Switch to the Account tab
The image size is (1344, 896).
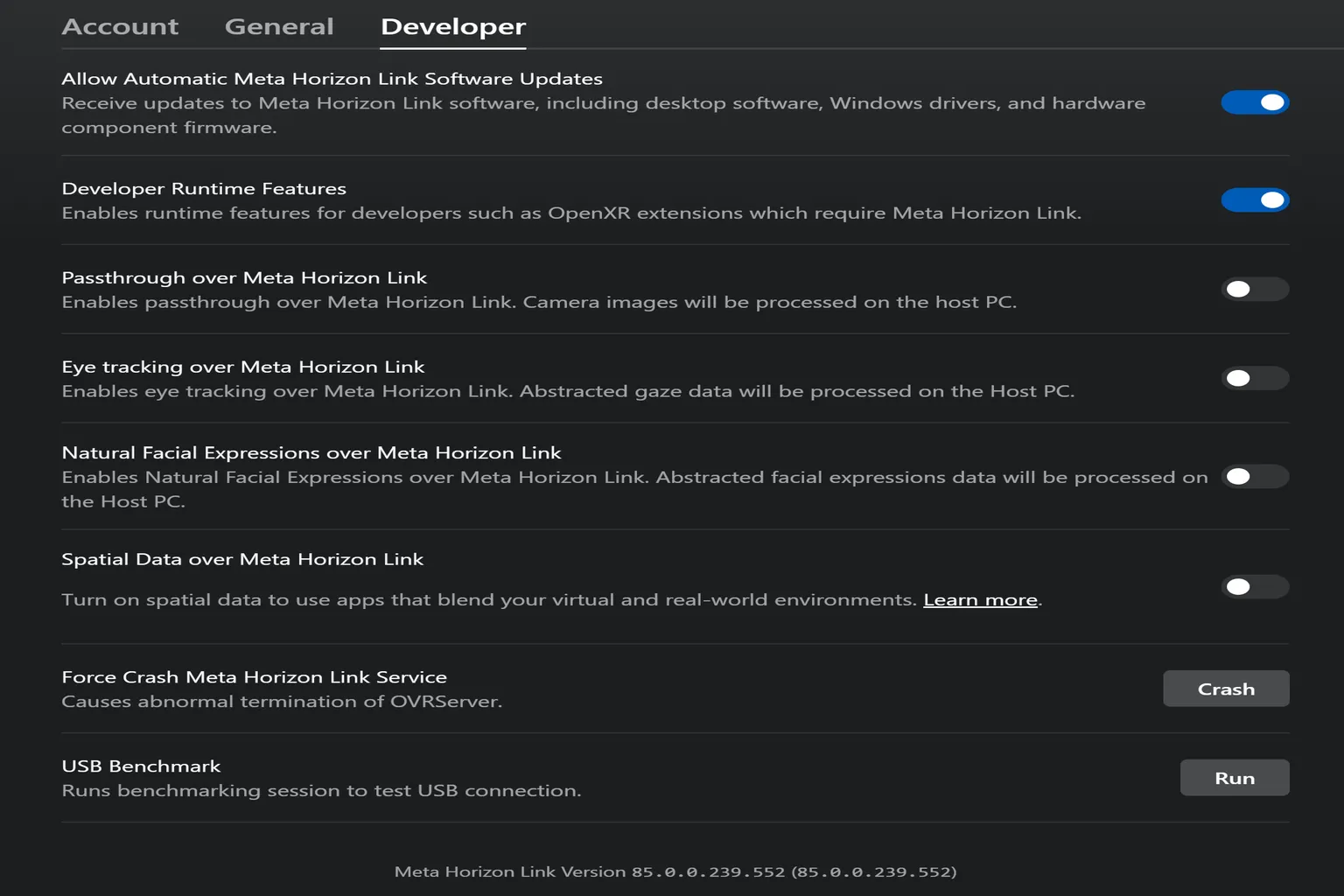pos(120,26)
